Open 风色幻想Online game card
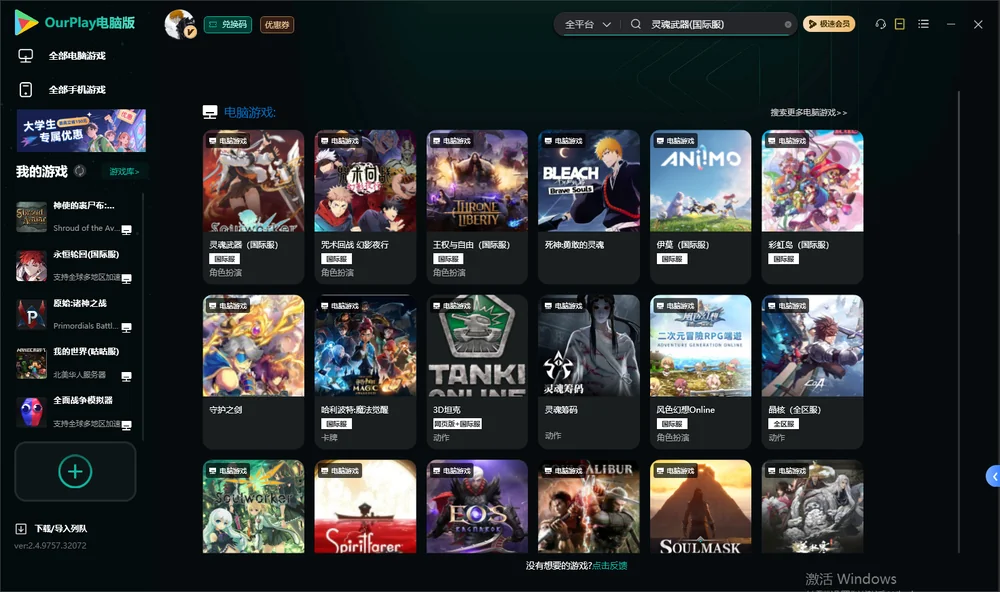Viewport: 1000px width, 592px height. click(700, 372)
